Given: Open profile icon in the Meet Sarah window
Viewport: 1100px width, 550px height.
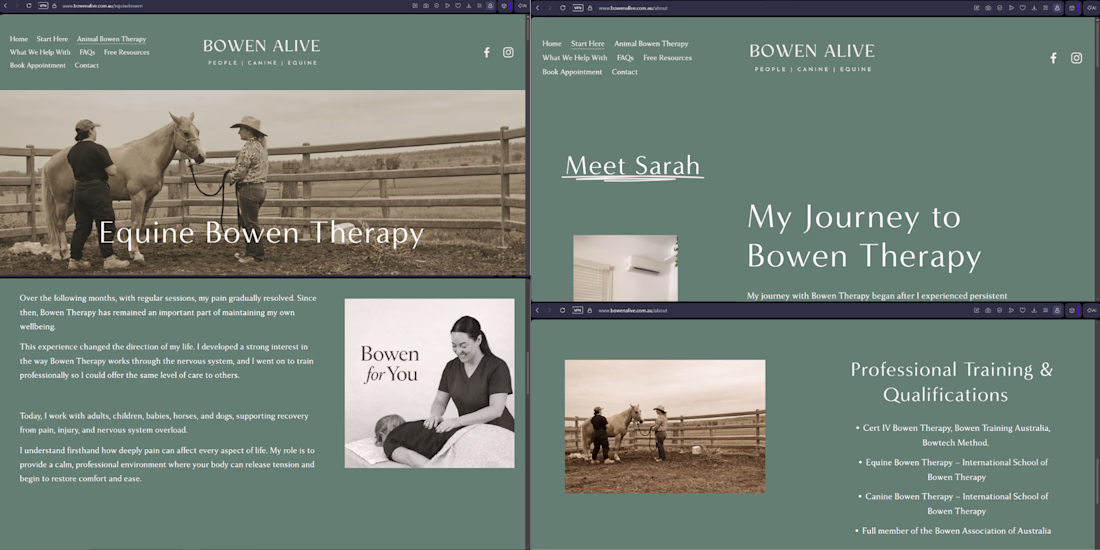Looking at the screenshot, I should click(1057, 7).
